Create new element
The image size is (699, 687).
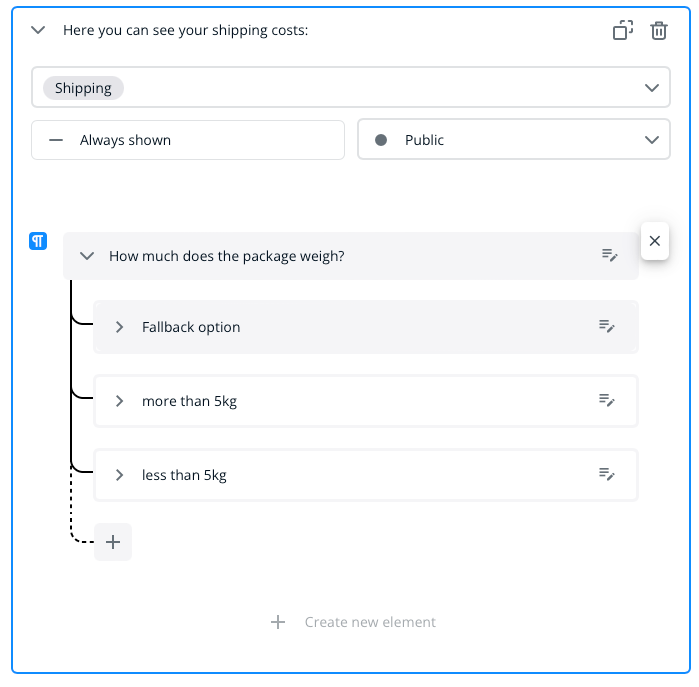(x=354, y=622)
